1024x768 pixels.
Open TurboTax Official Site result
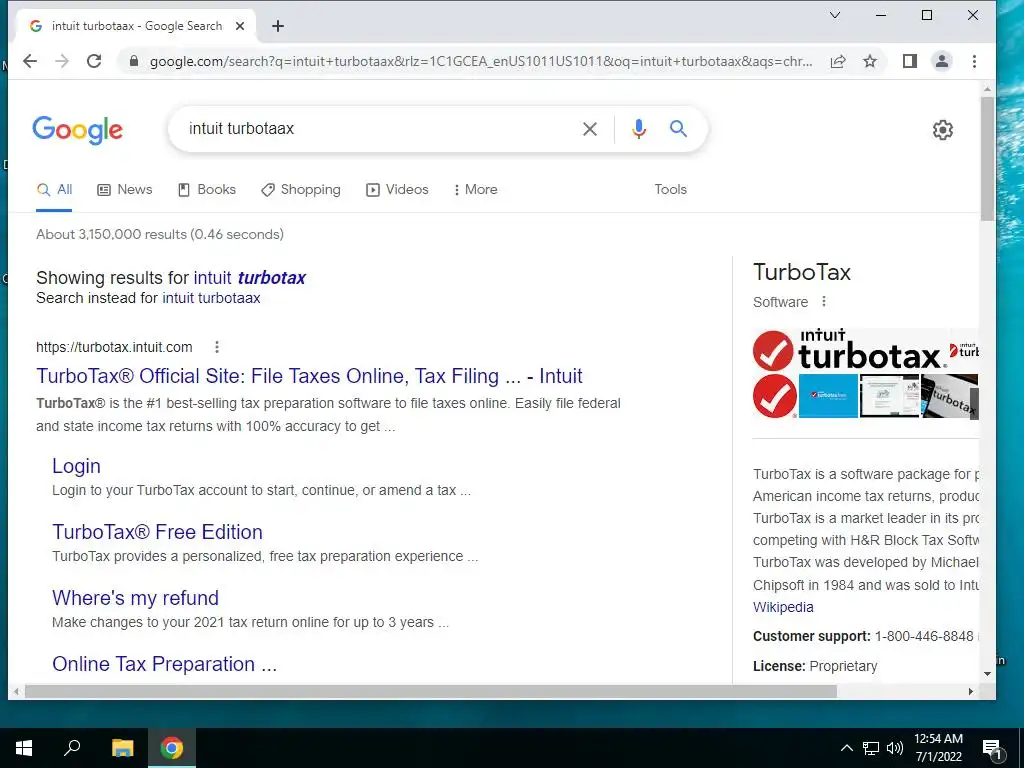click(310, 376)
